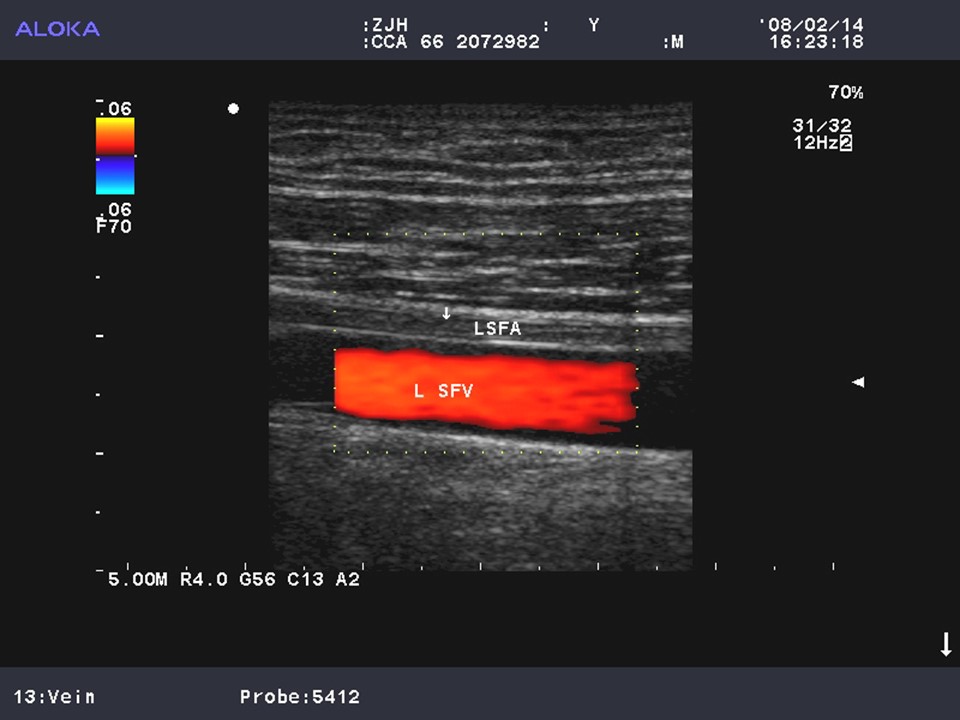Click the 70% indicator
This screenshot has height=720, width=960.
tap(845, 92)
